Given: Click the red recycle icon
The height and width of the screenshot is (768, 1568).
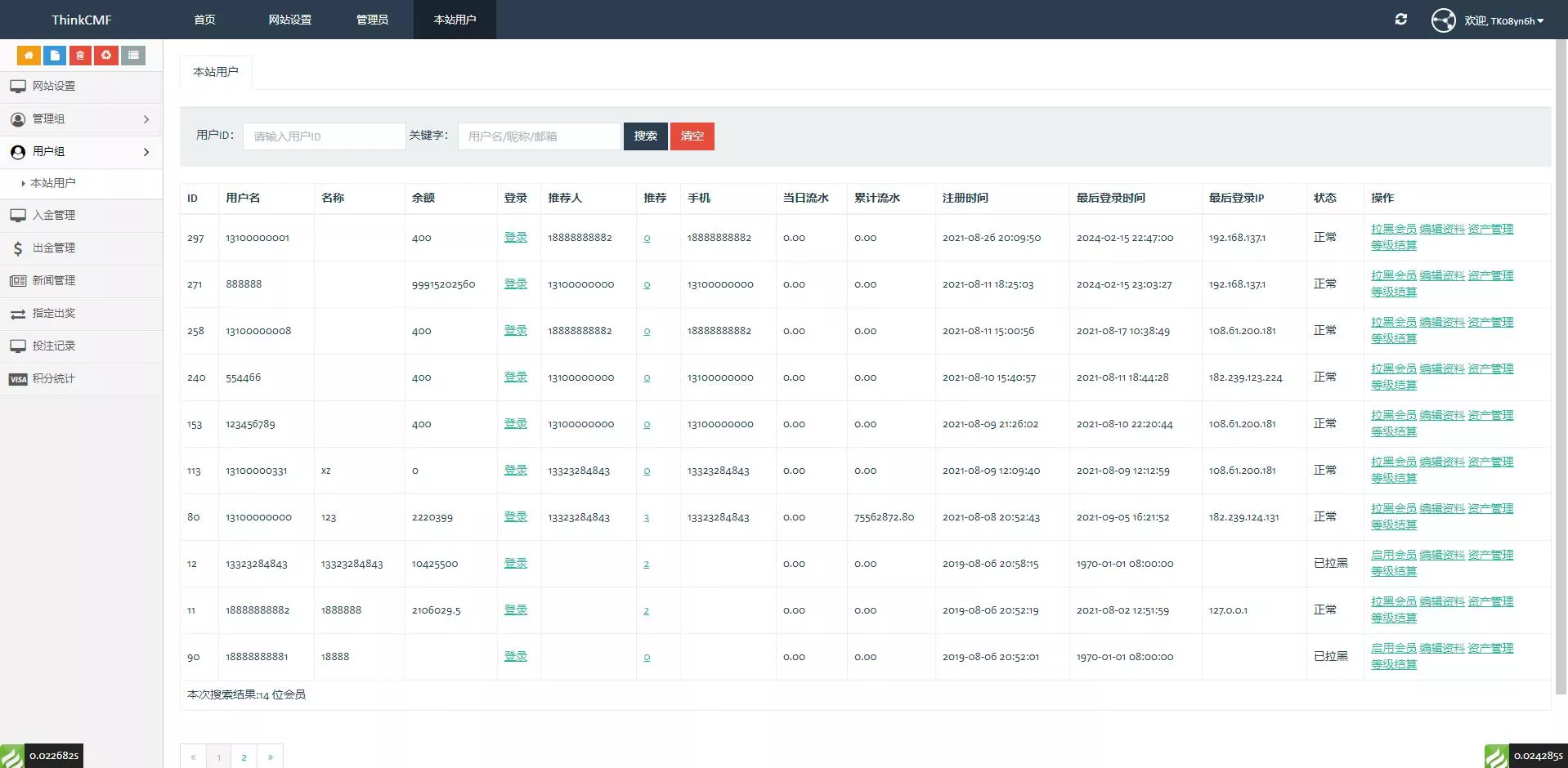Looking at the screenshot, I should 106,56.
